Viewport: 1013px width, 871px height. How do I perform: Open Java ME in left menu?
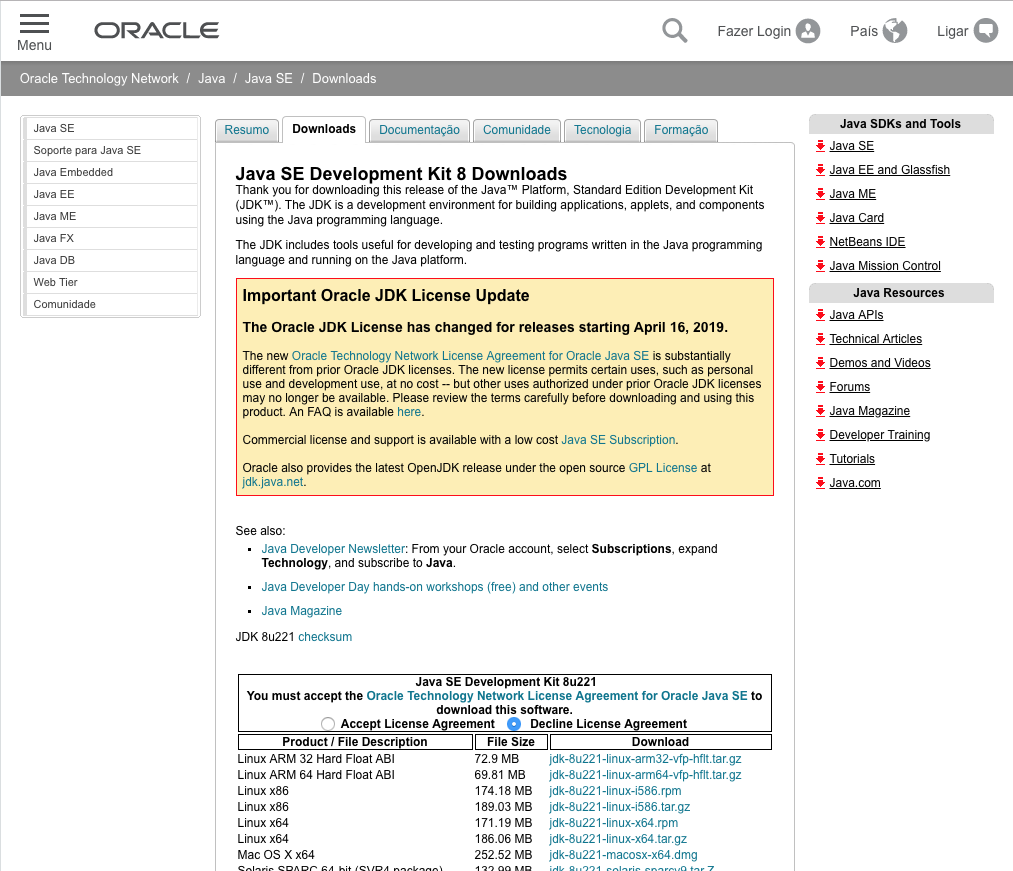(x=111, y=216)
